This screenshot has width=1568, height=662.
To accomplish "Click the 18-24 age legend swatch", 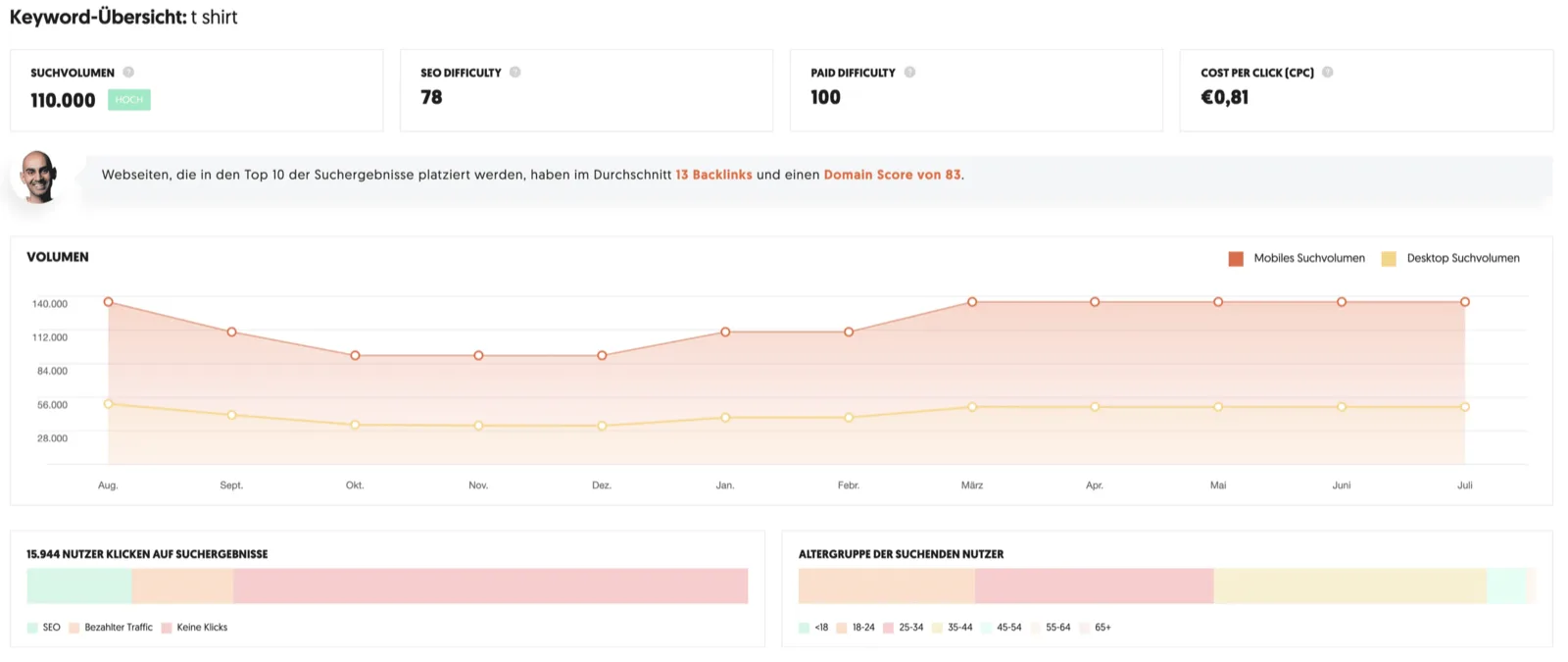I will [x=842, y=628].
